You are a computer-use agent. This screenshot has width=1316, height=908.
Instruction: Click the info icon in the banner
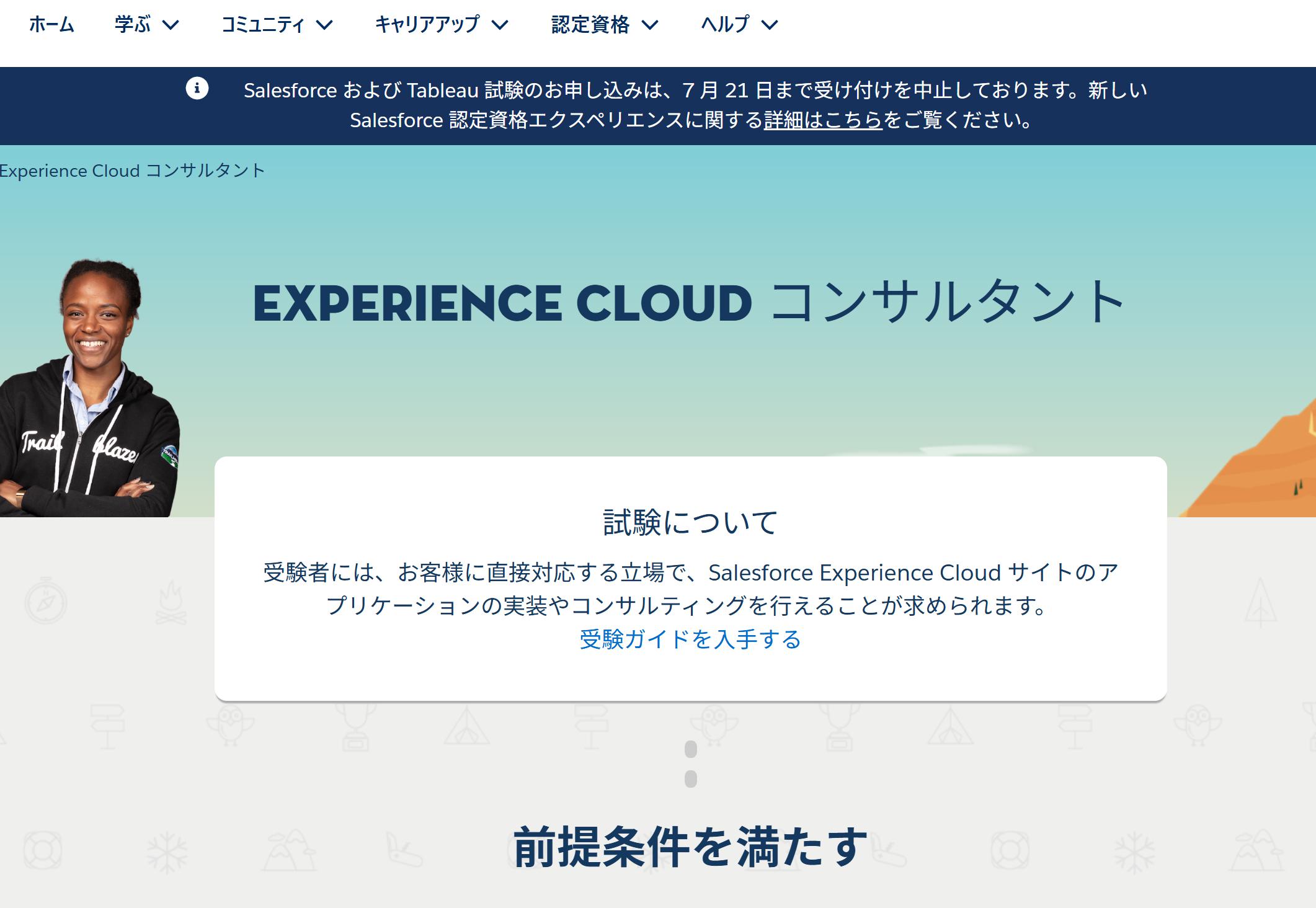[x=197, y=89]
